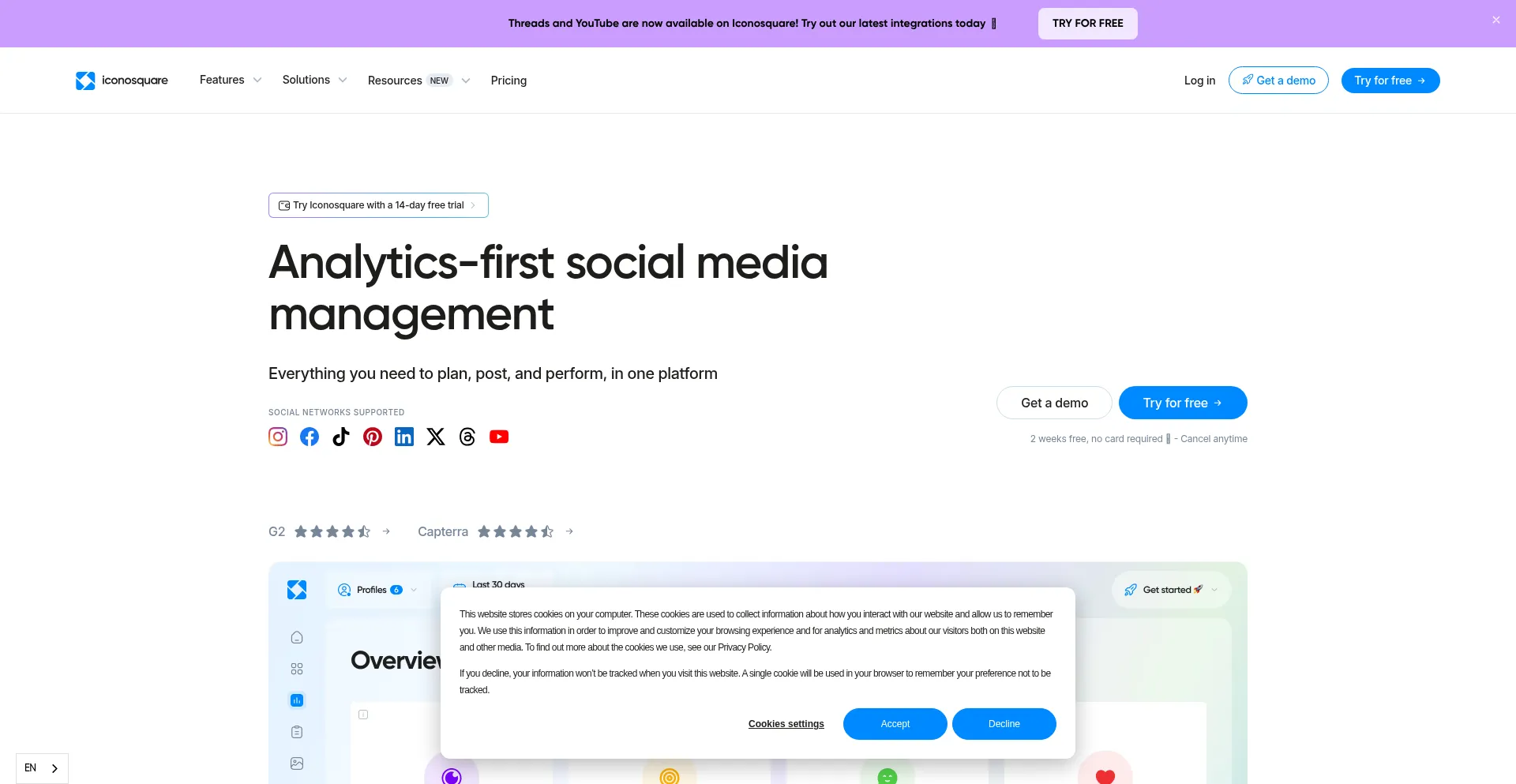Open the Cookies settings link

click(x=786, y=724)
